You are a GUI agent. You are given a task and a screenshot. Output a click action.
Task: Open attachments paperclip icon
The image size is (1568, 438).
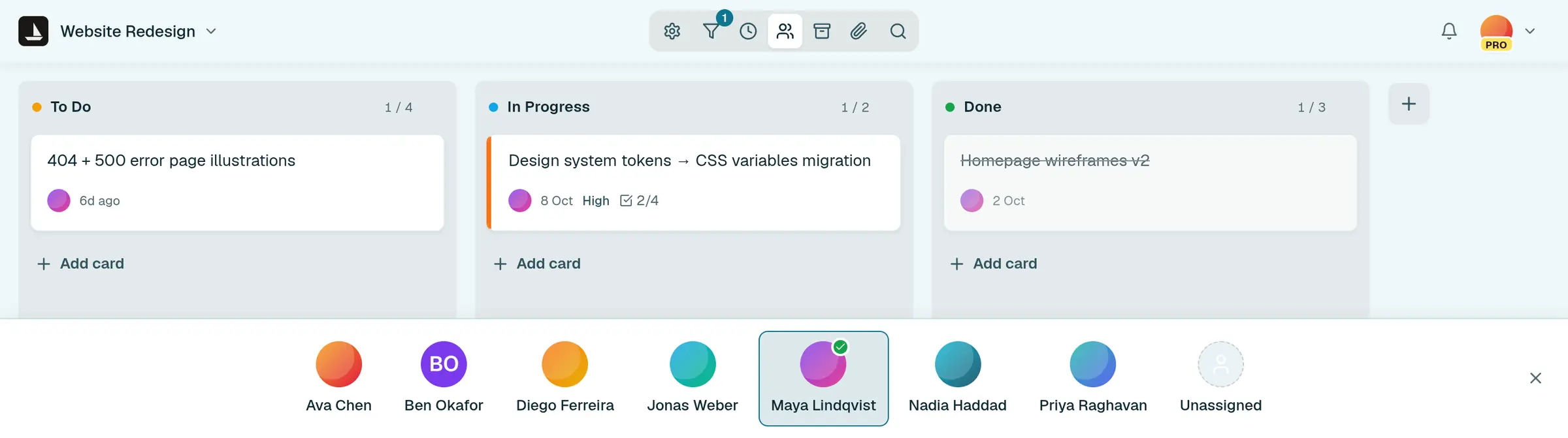[x=859, y=31]
